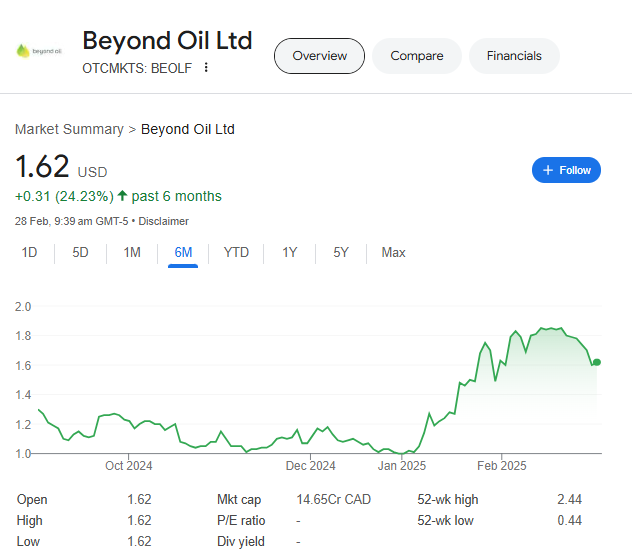Screen dimensions: 632x560
Task: Click the current price dot on chart
Action: 597,362
